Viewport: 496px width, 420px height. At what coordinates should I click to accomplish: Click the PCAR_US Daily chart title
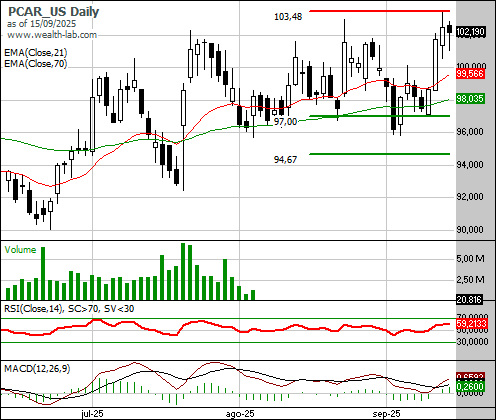coord(53,12)
